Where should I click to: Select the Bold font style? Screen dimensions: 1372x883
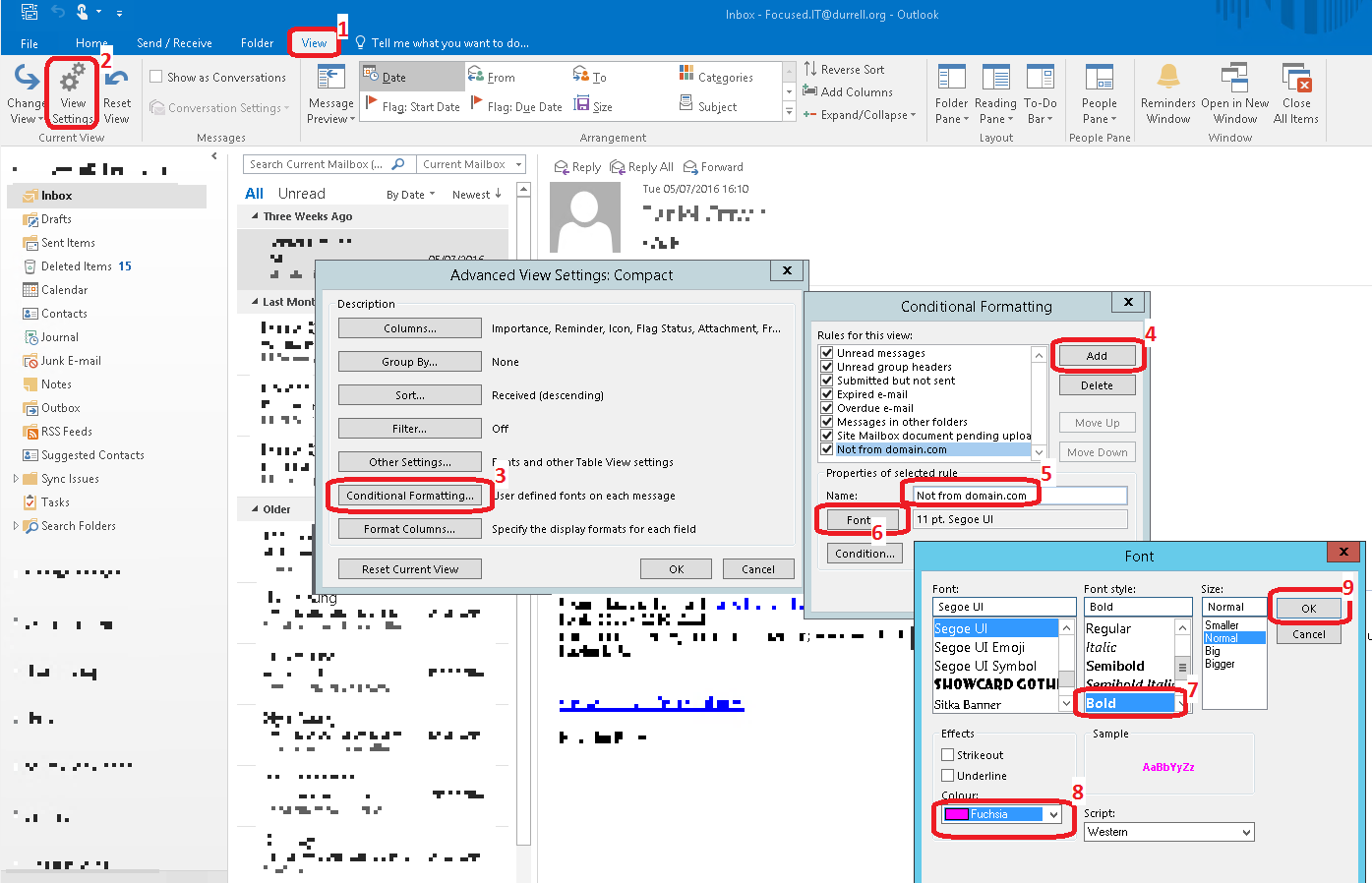coord(1129,703)
